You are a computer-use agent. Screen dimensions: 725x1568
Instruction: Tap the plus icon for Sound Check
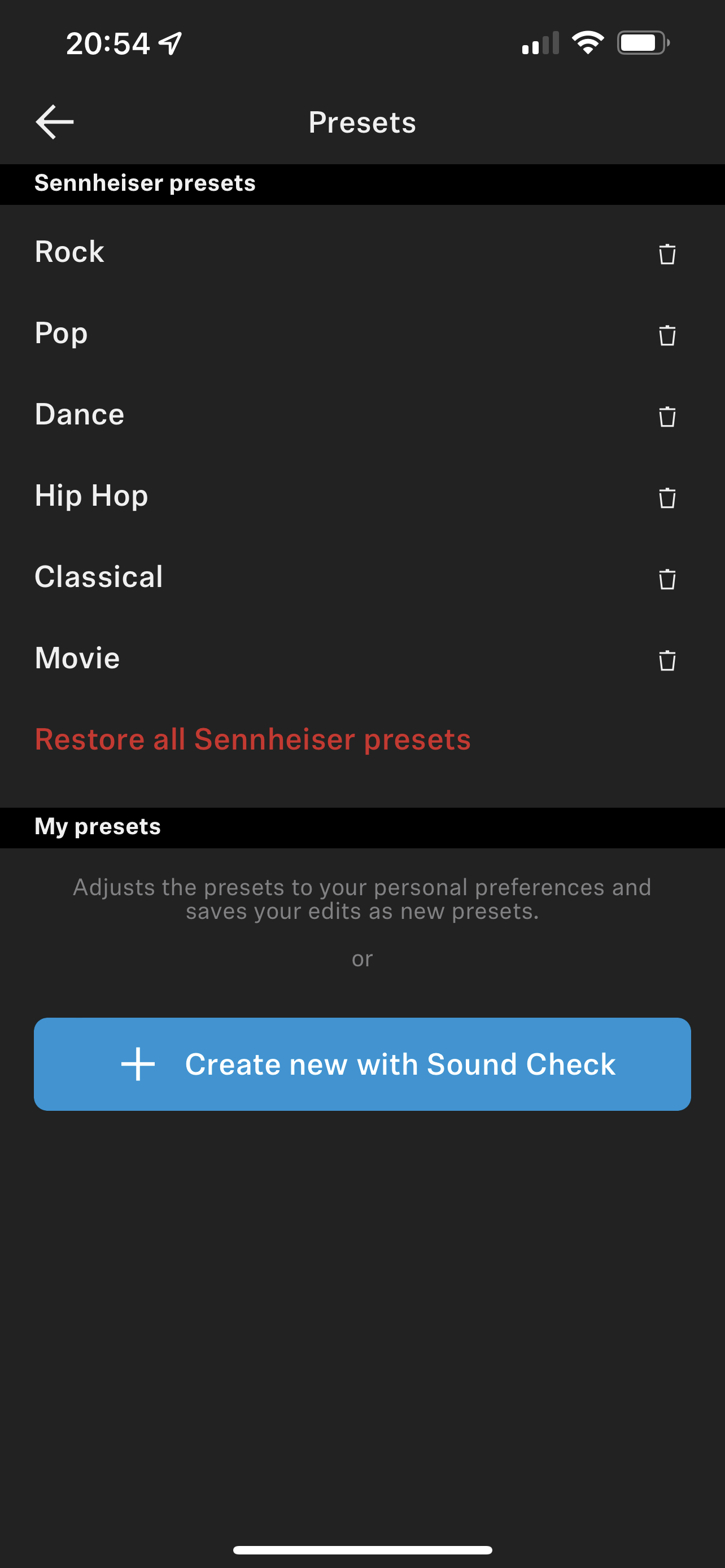tap(138, 1064)
